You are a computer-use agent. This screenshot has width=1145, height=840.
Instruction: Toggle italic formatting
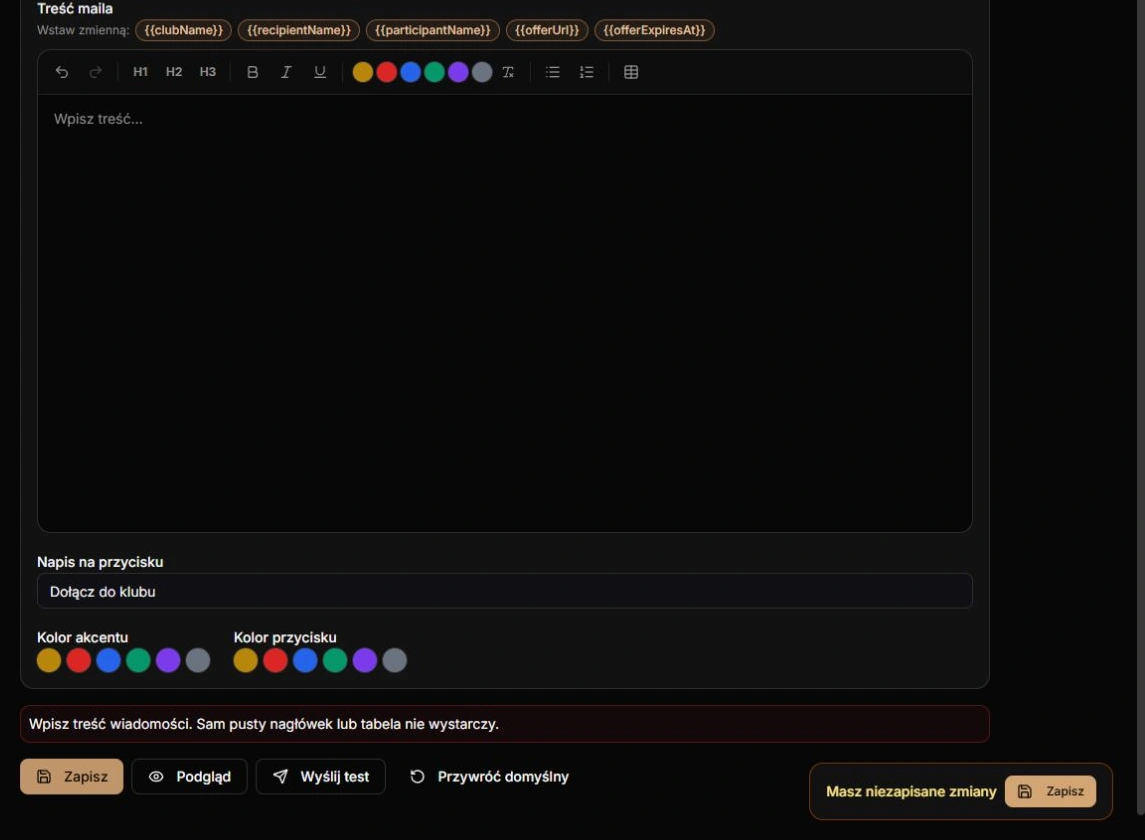[x=286, y=72]
